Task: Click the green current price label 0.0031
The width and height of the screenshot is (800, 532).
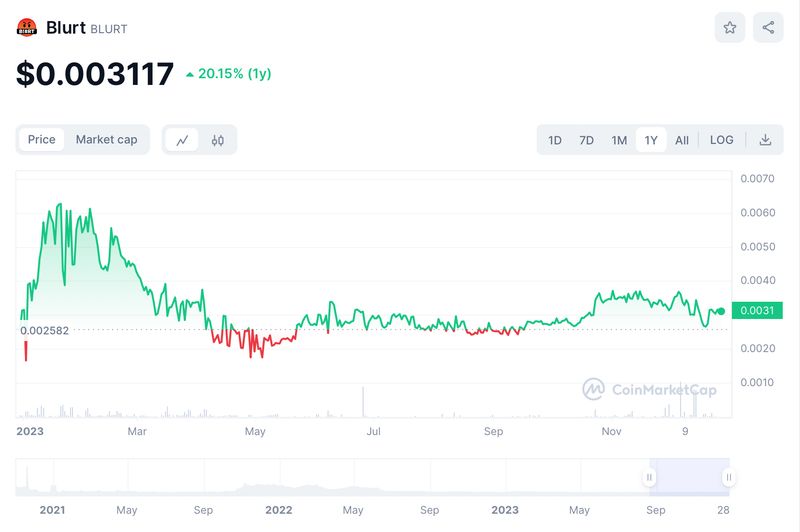Action: point(757,311)
